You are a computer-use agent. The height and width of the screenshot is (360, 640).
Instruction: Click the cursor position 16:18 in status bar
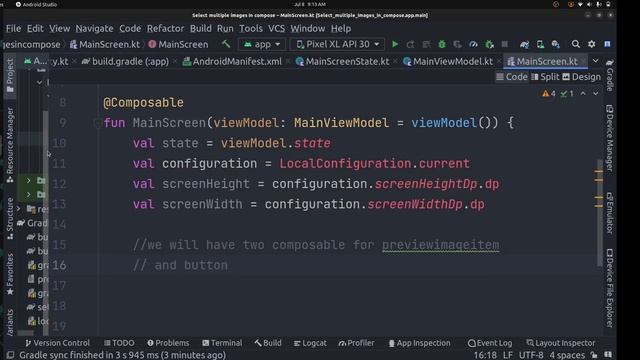tap(485, 355)
